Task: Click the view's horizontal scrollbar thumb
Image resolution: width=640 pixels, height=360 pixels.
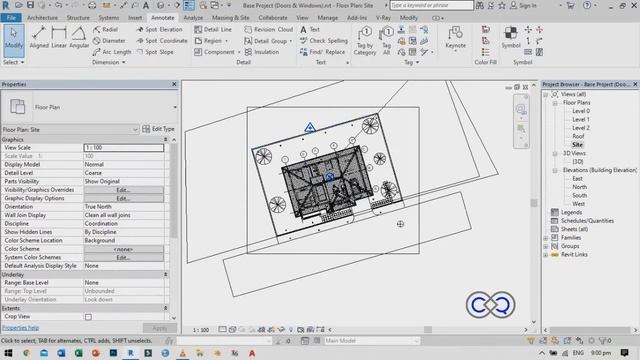Action: pyautogui.click(x=427, y=329)
